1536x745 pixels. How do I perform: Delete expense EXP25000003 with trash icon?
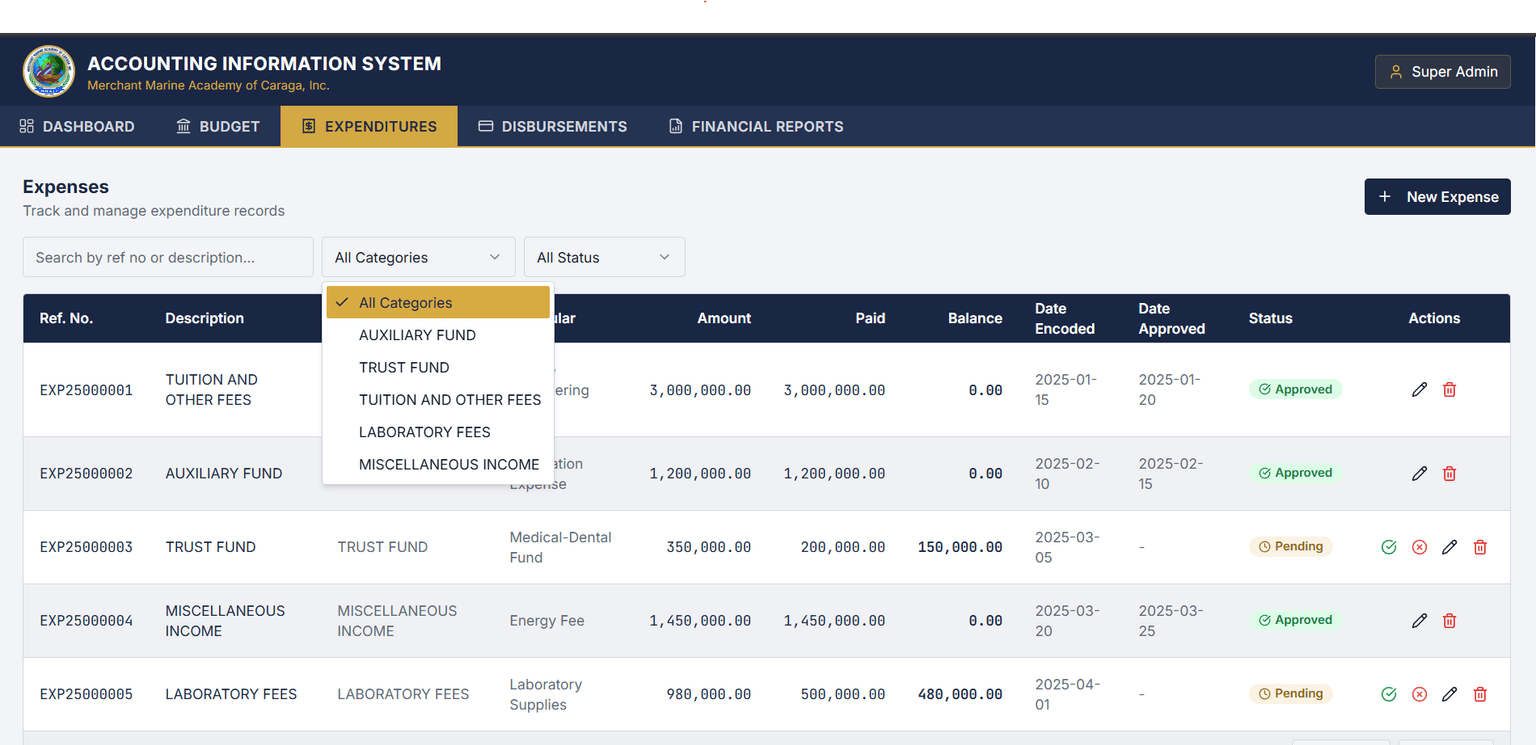click(1480, 547)
